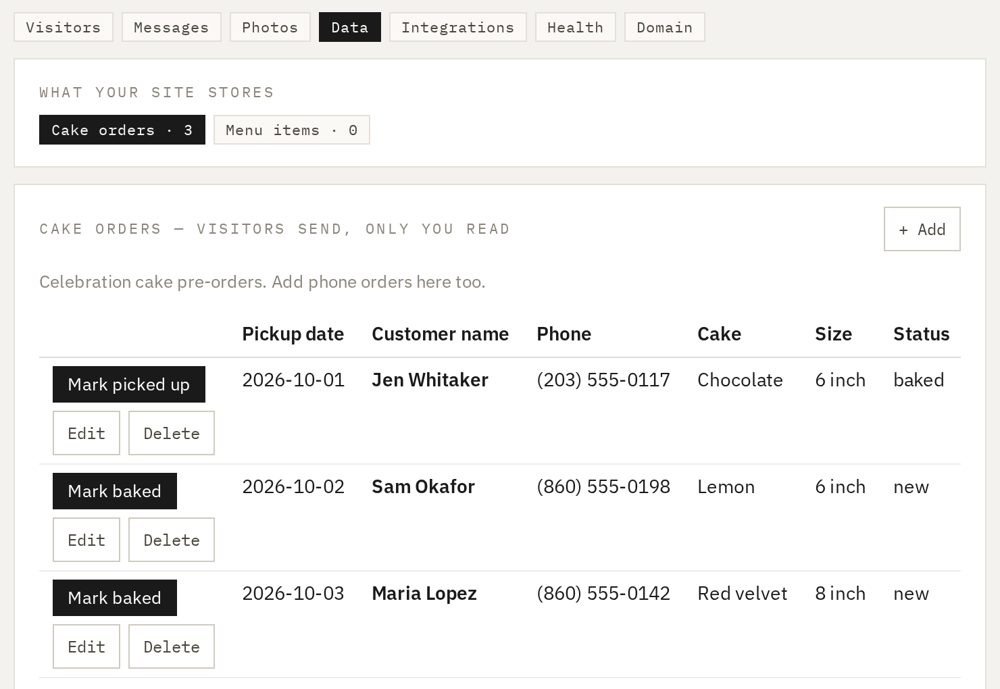Go to the Photos tab
The width and height of the screenshot is (1000, 689).
[270, 27]
